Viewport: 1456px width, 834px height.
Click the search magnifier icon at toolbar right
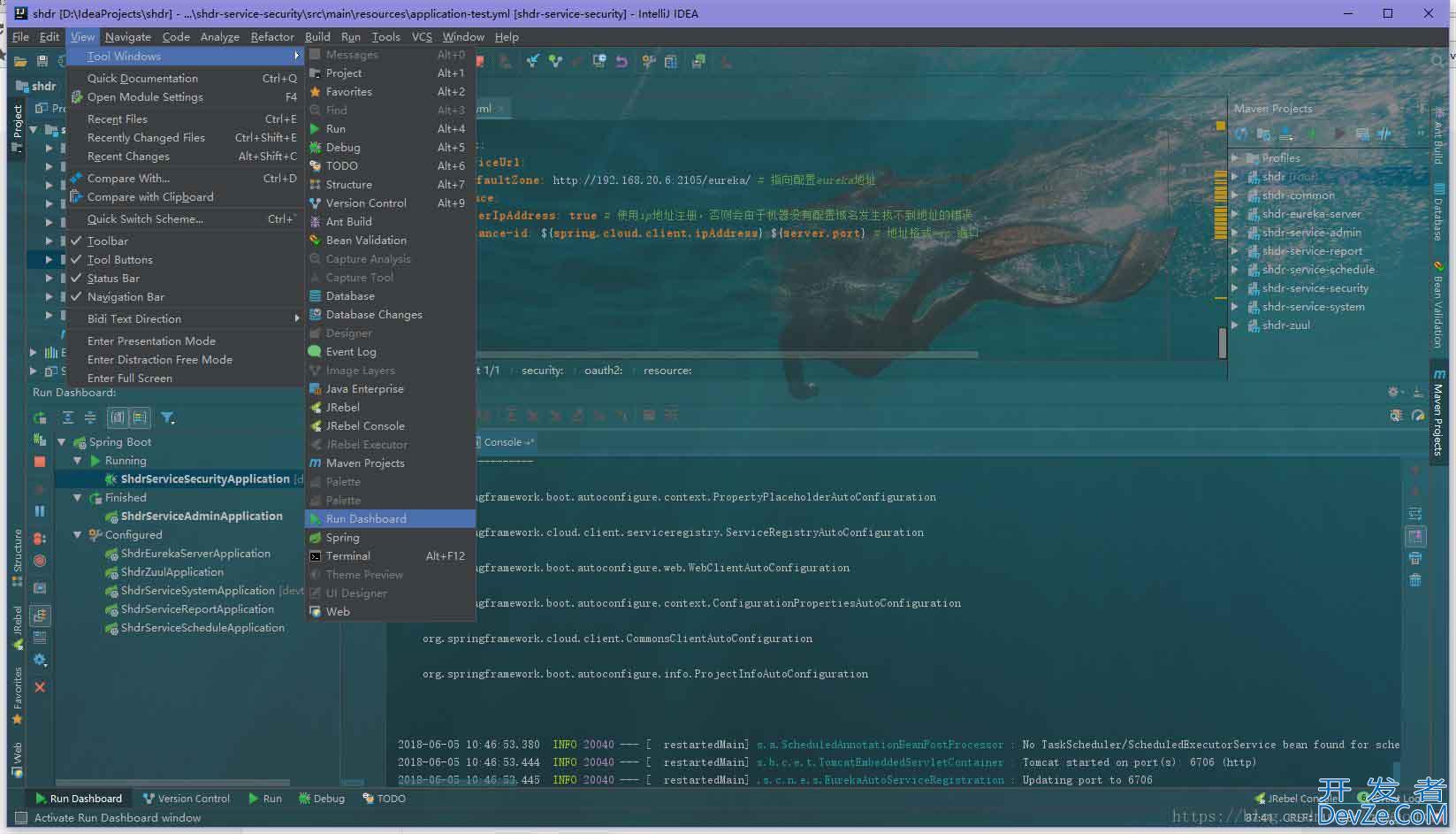pyautogui.click(x=1437, y=61)
